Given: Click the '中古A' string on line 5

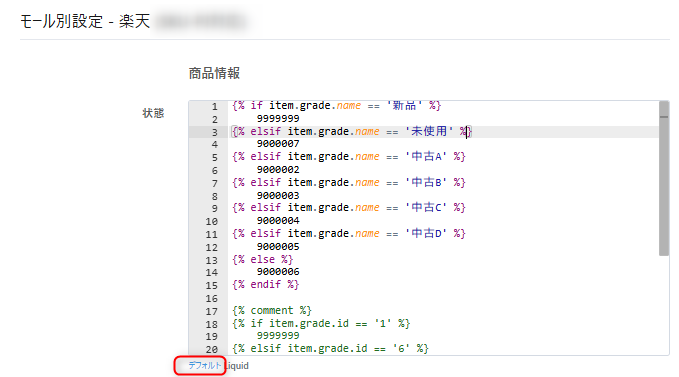Looking at the screenshot, I should coord(426,156).
